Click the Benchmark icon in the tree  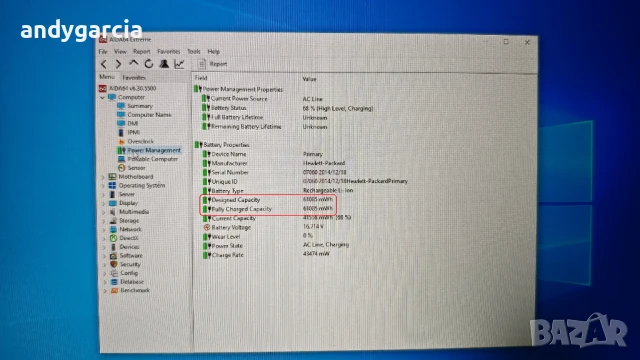pos(115,291)
